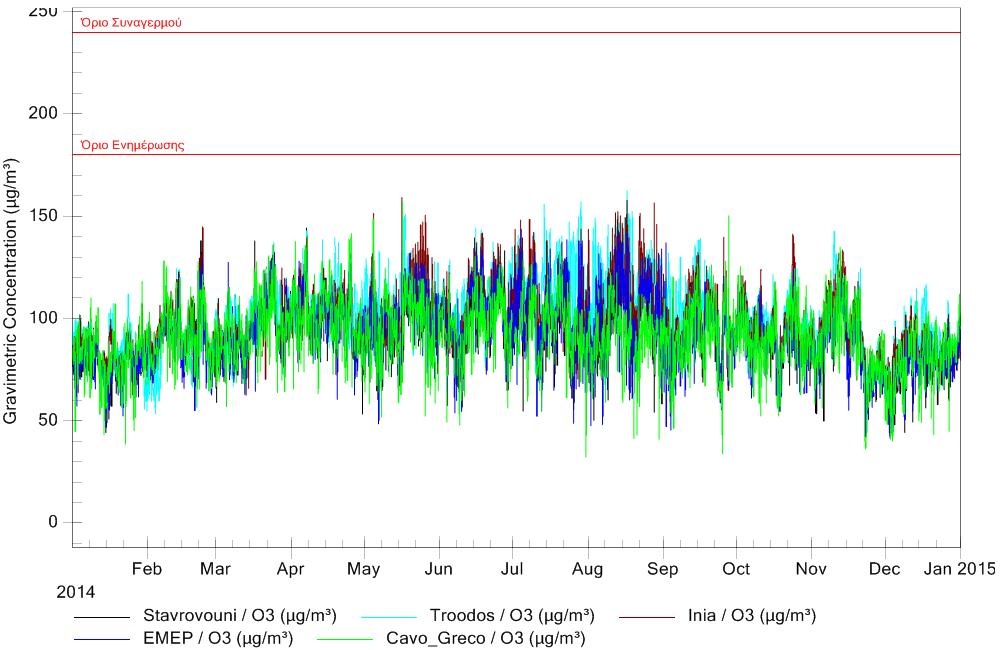Click the Troodos / O3 legend label
The width and height of the screenshot is (1000, 650).
[x=512, y=616]
